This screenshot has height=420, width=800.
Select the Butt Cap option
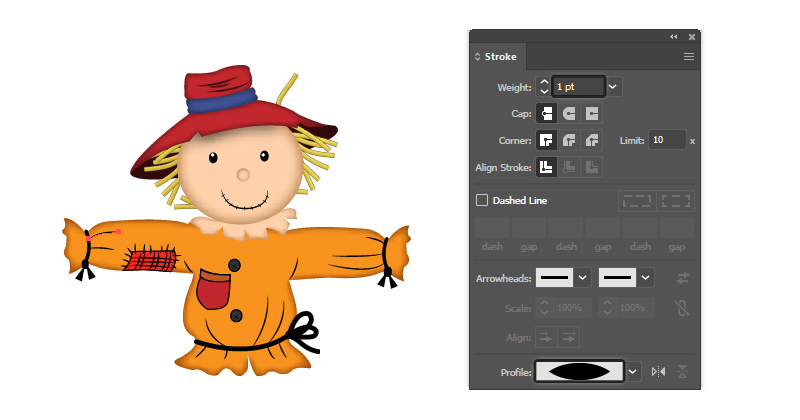[547, 113]
